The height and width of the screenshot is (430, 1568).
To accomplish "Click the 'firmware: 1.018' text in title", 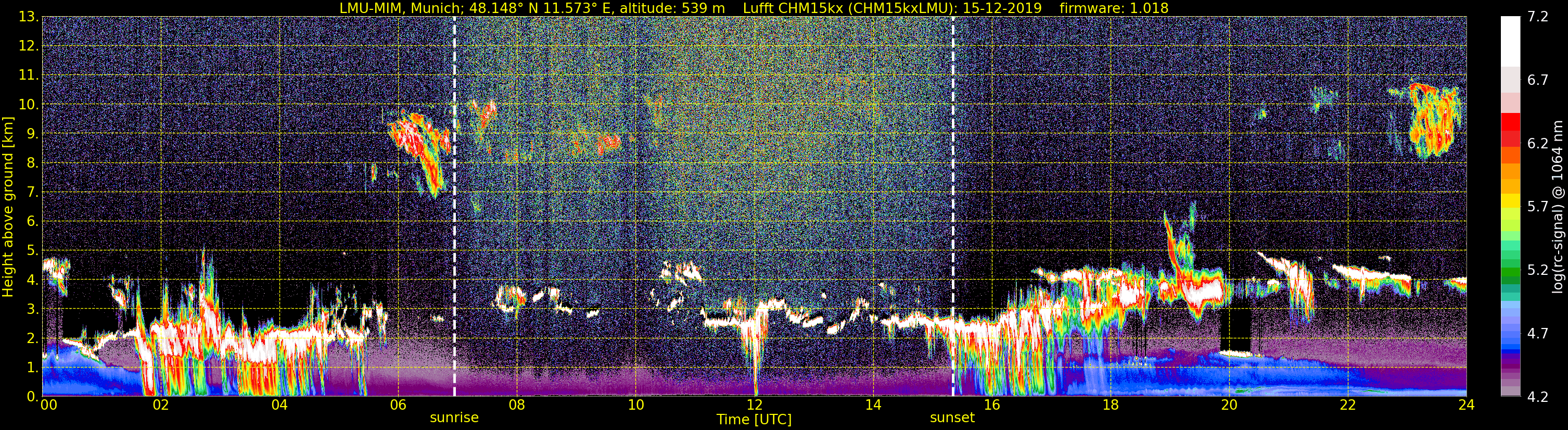I will point(1114,8).
